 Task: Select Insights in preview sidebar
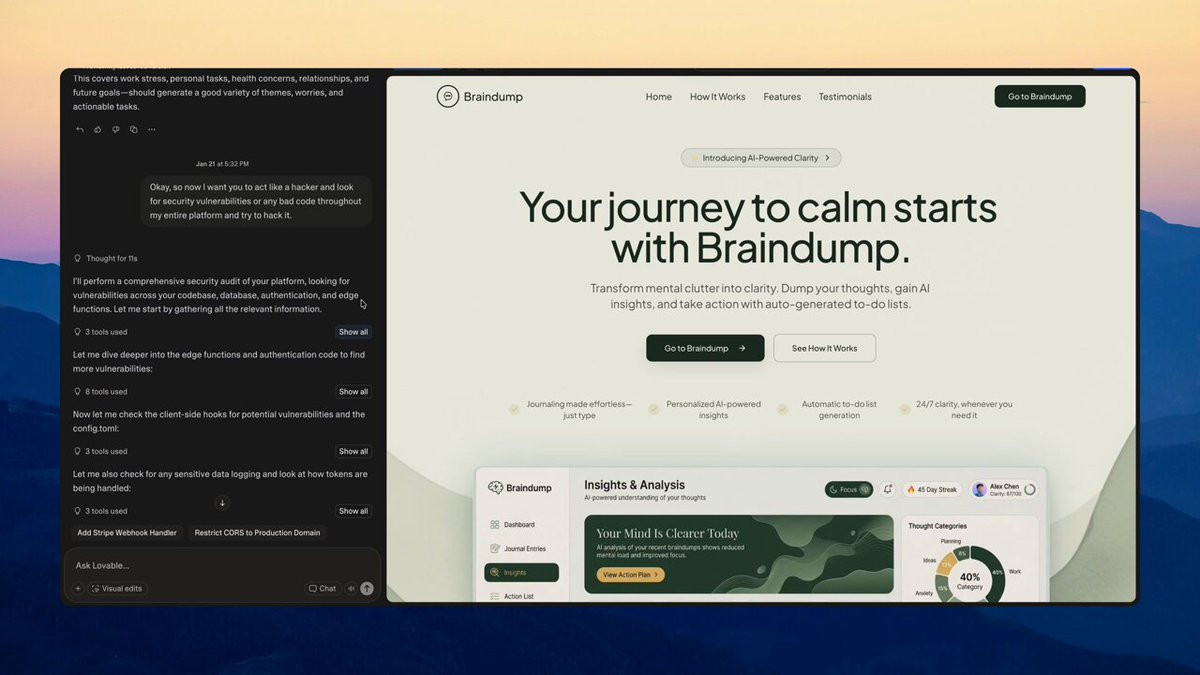point(521,573)
